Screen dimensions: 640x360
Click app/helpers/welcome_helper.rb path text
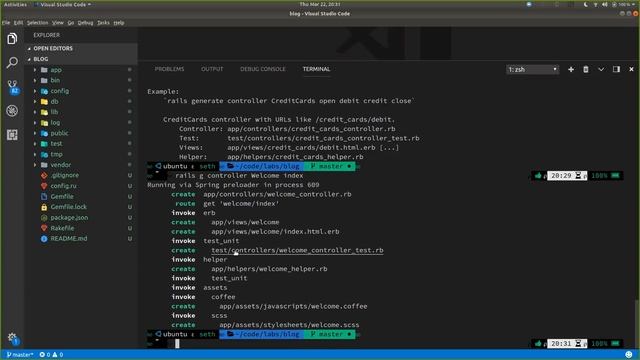point(269,269)
